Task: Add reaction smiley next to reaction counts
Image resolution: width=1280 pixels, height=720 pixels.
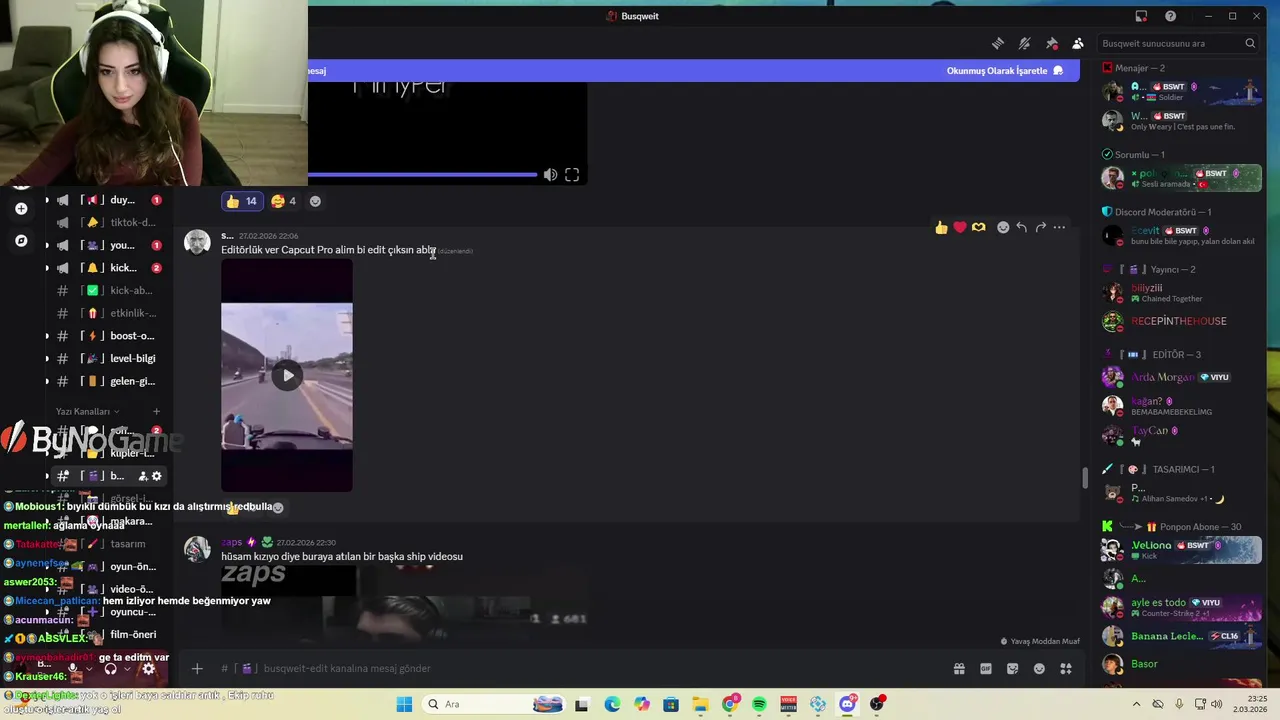Action: point(315,201)
